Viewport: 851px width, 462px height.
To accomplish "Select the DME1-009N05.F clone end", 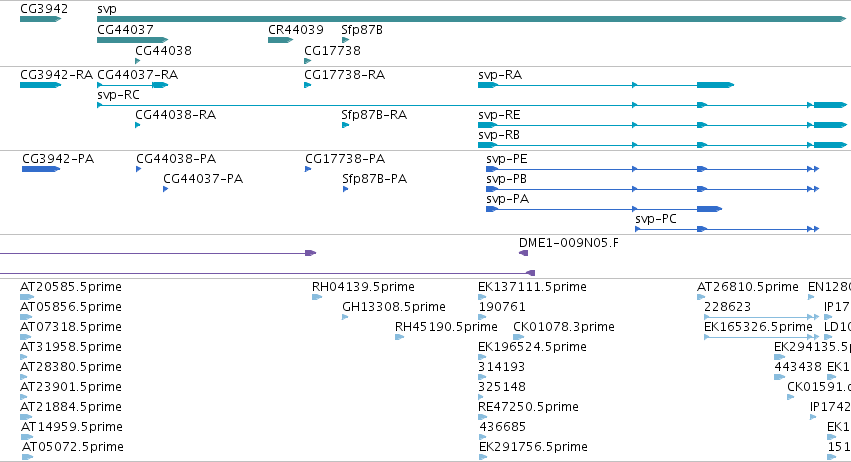I will (524, 253).
